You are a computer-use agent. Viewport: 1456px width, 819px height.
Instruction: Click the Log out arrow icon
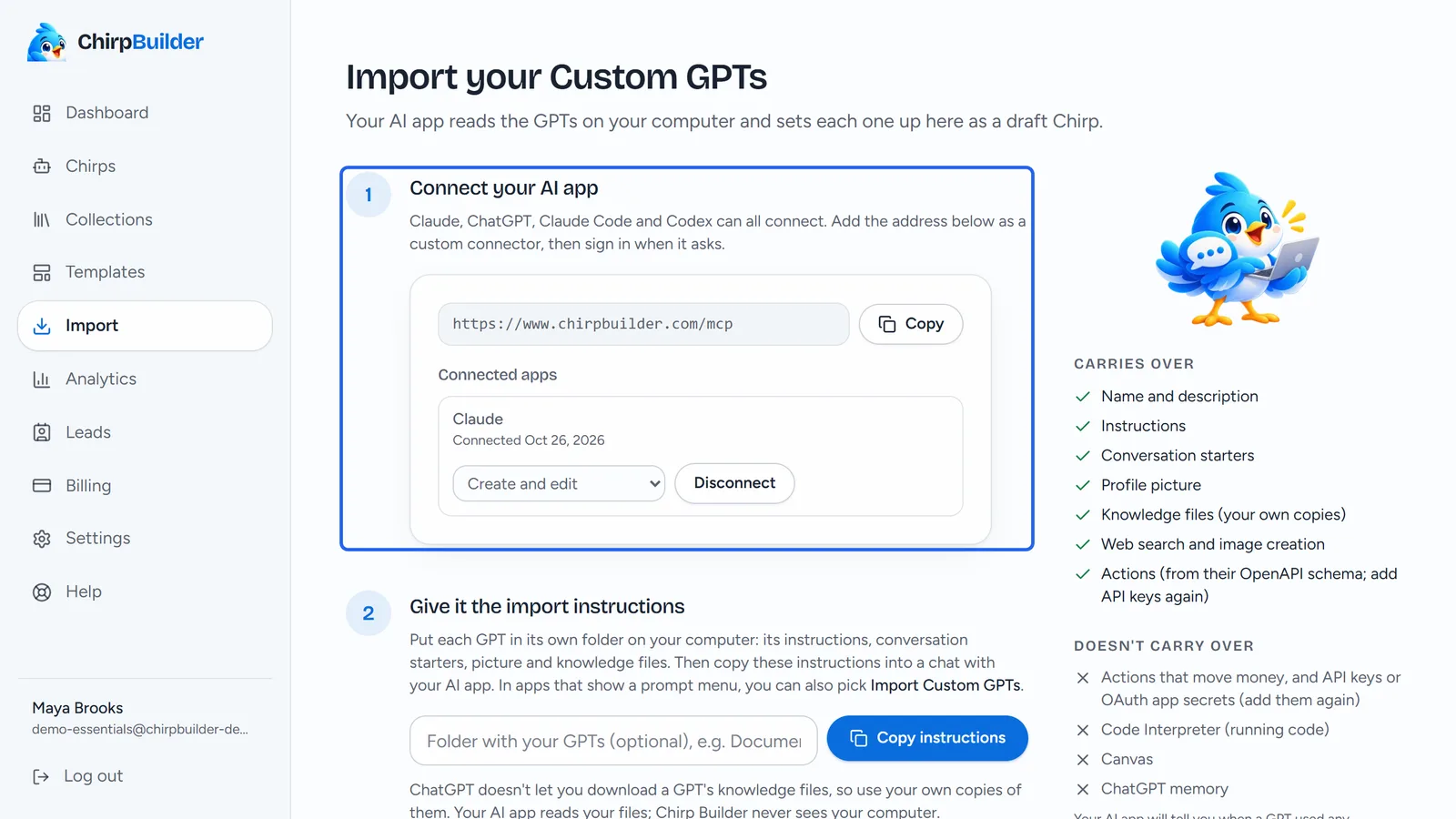click(41, 776)
